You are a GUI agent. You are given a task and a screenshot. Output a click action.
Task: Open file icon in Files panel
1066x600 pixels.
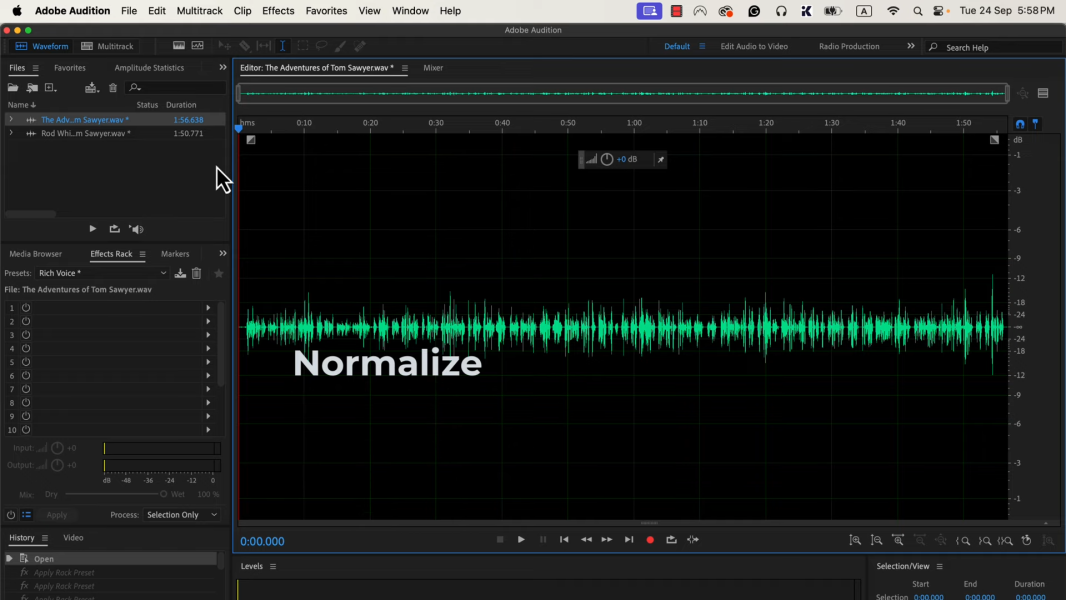13,87
